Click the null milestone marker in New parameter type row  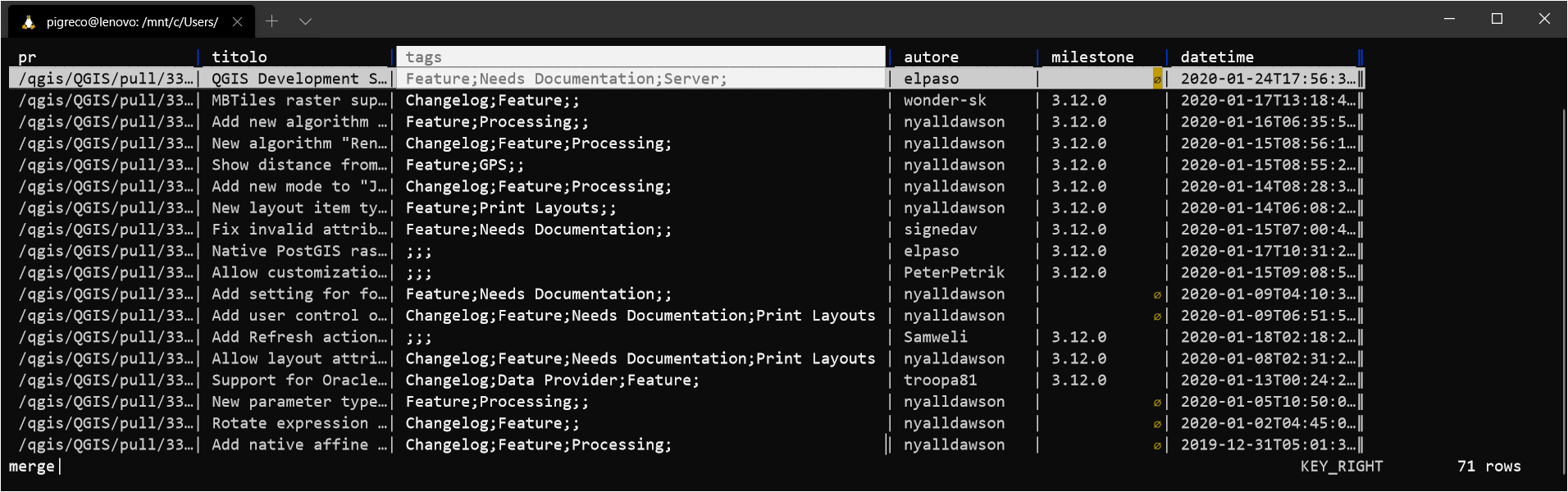pos(1157,403)
